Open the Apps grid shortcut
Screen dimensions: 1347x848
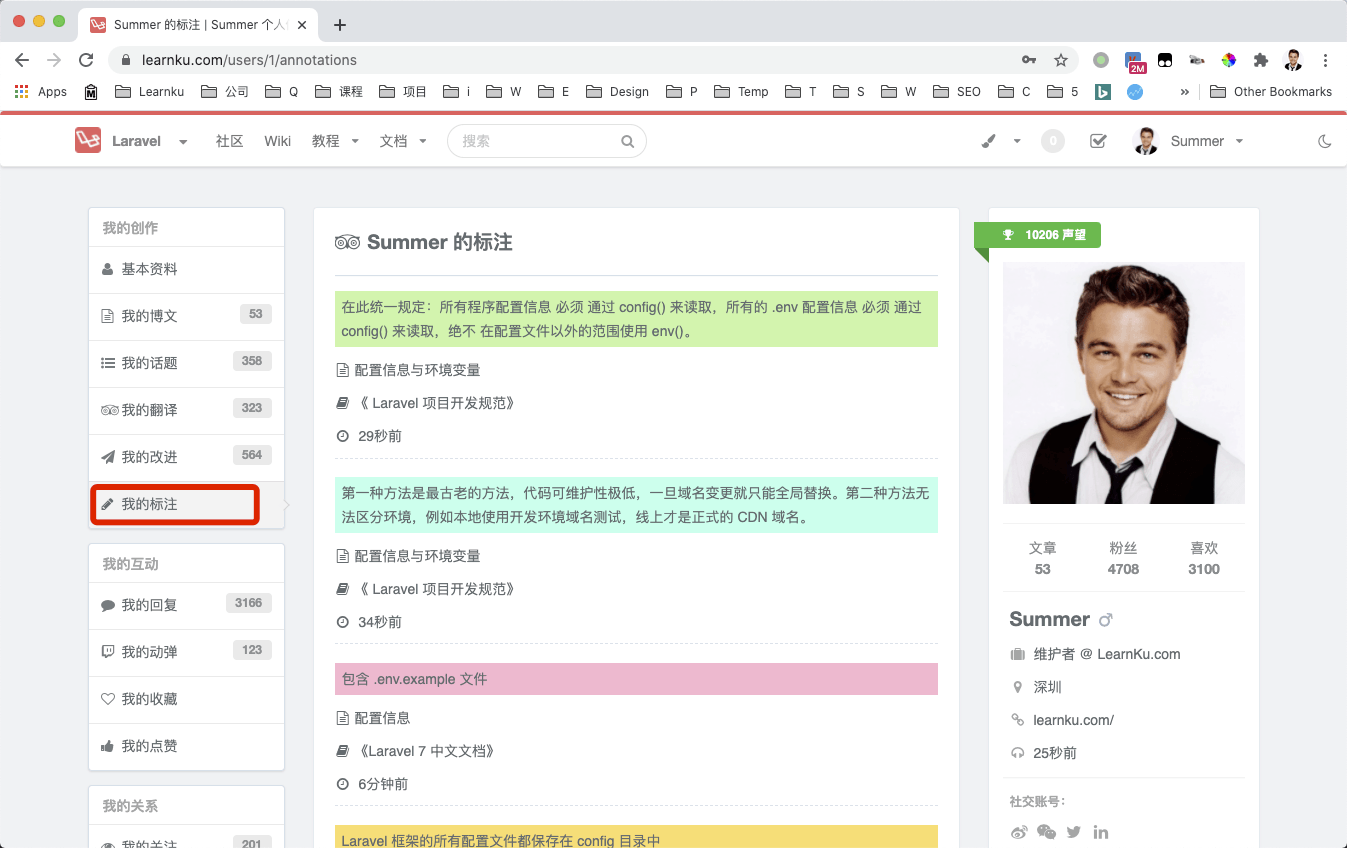(x=40, y=91)
